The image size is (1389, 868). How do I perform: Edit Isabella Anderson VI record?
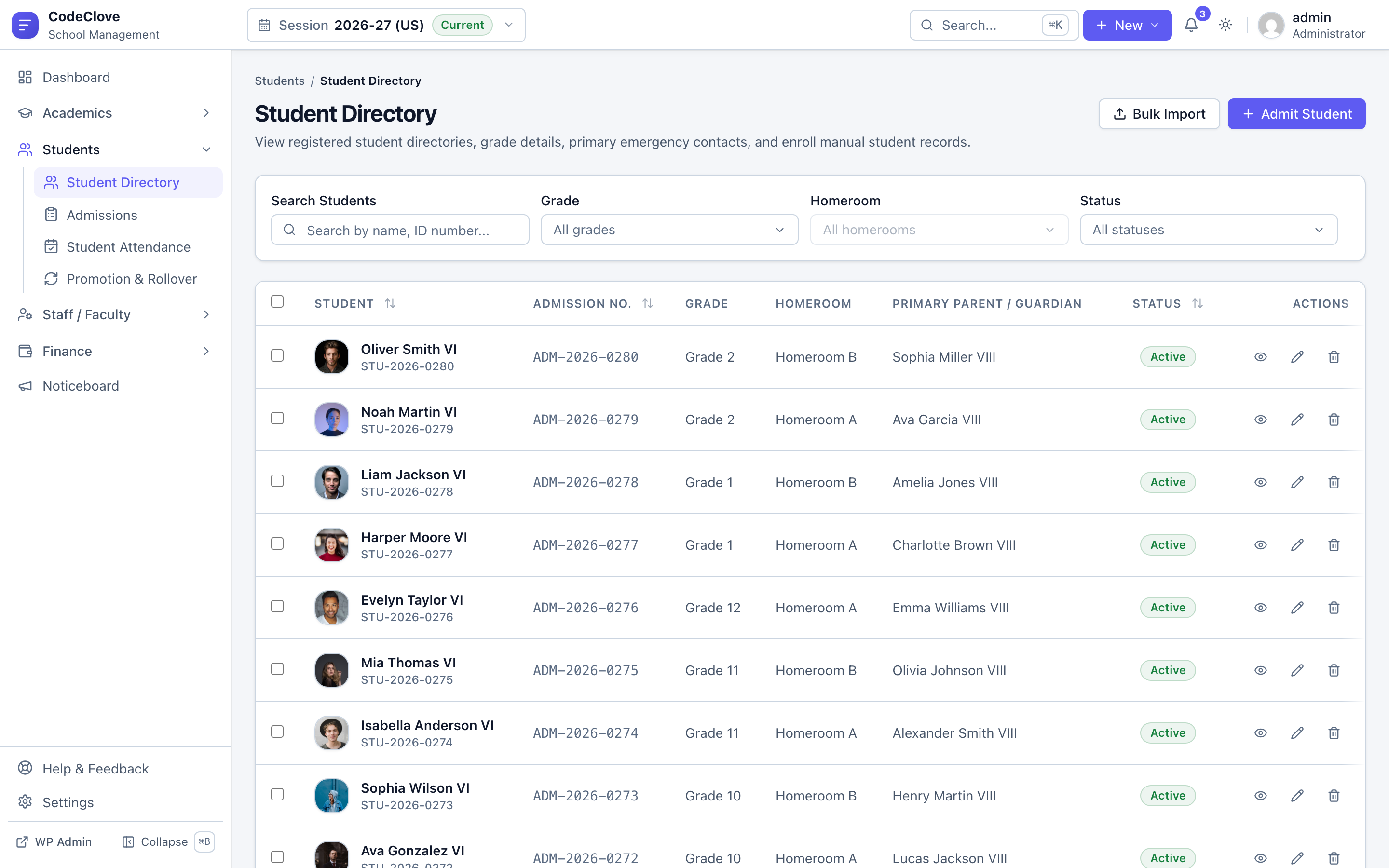(1297, 733)
